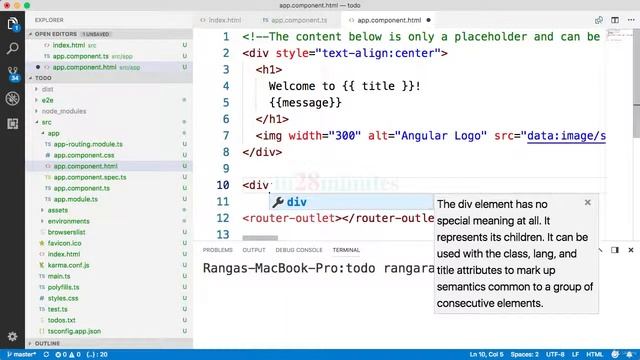The image size is (640, 360).
Task: Open polyfills.ts file
Action: coord(63,287)
